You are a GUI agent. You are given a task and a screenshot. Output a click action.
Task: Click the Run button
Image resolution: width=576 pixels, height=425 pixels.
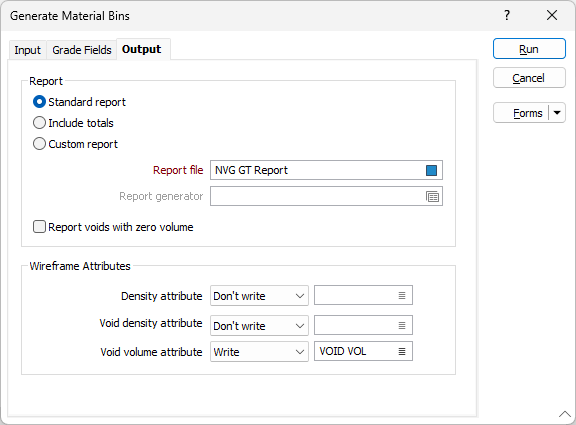pos(529,49)
